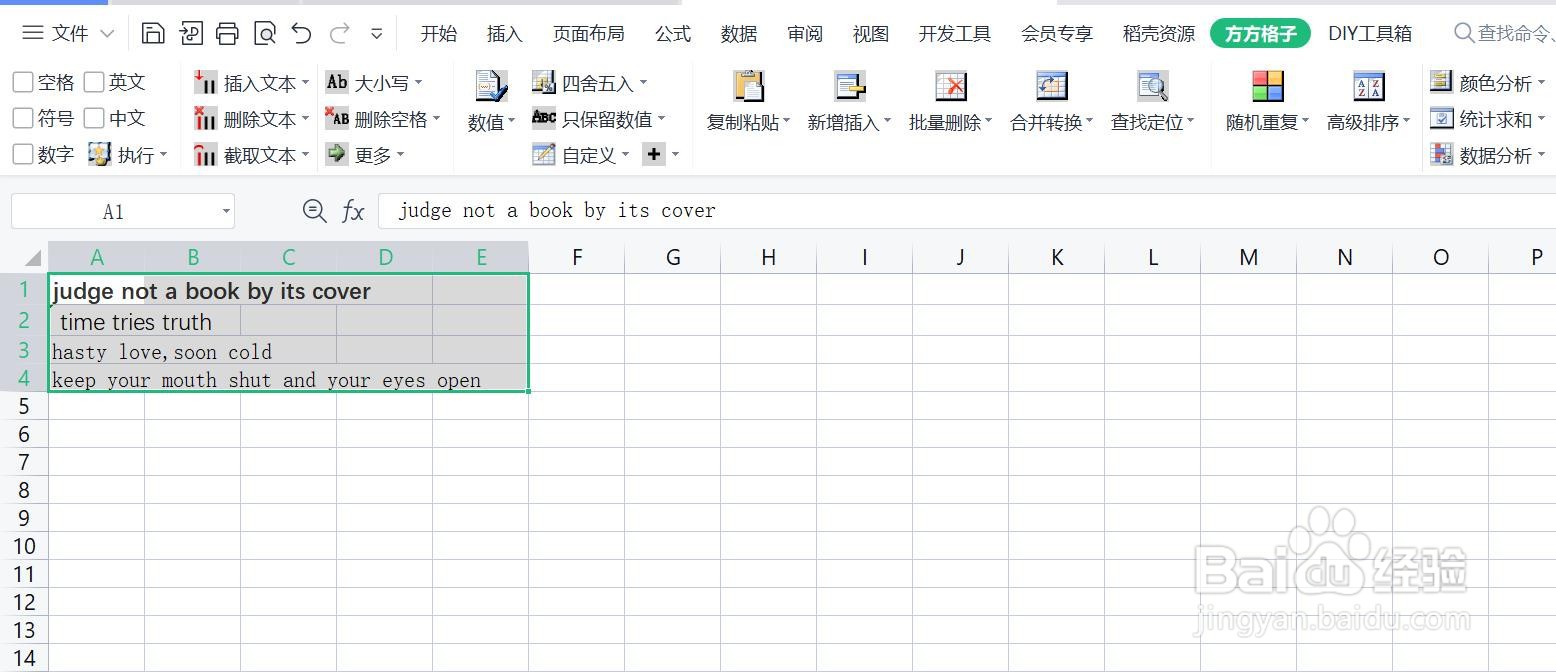
Task: Click the 大小写 case icon
Action: (x=337, y=82)
